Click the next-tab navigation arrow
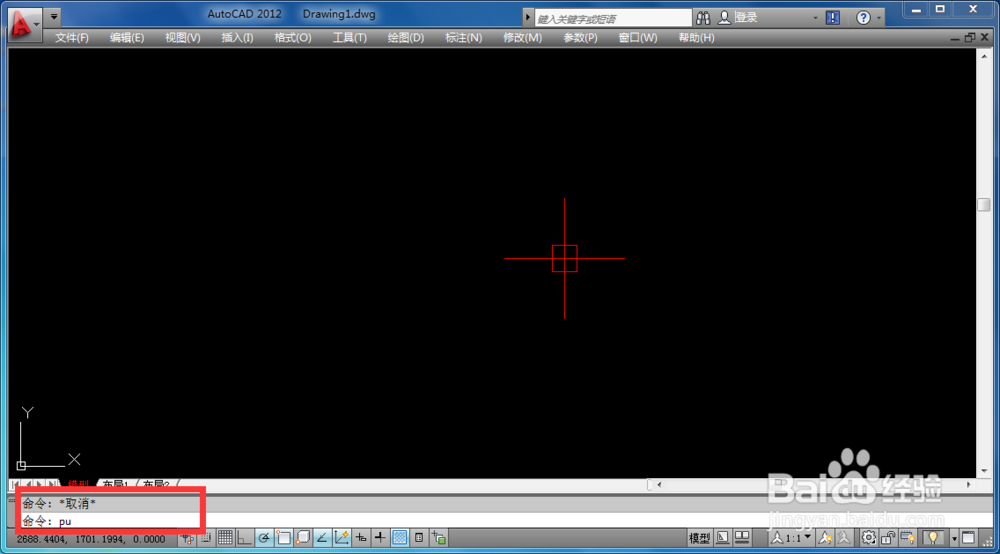The height and width of the screenshot is (554, 1000). click(40, 485)
